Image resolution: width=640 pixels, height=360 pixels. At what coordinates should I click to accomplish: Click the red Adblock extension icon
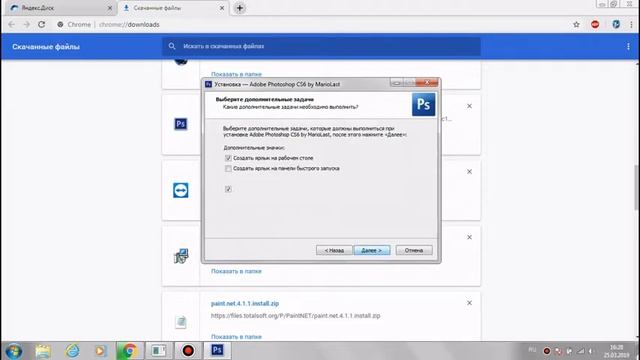595,24
